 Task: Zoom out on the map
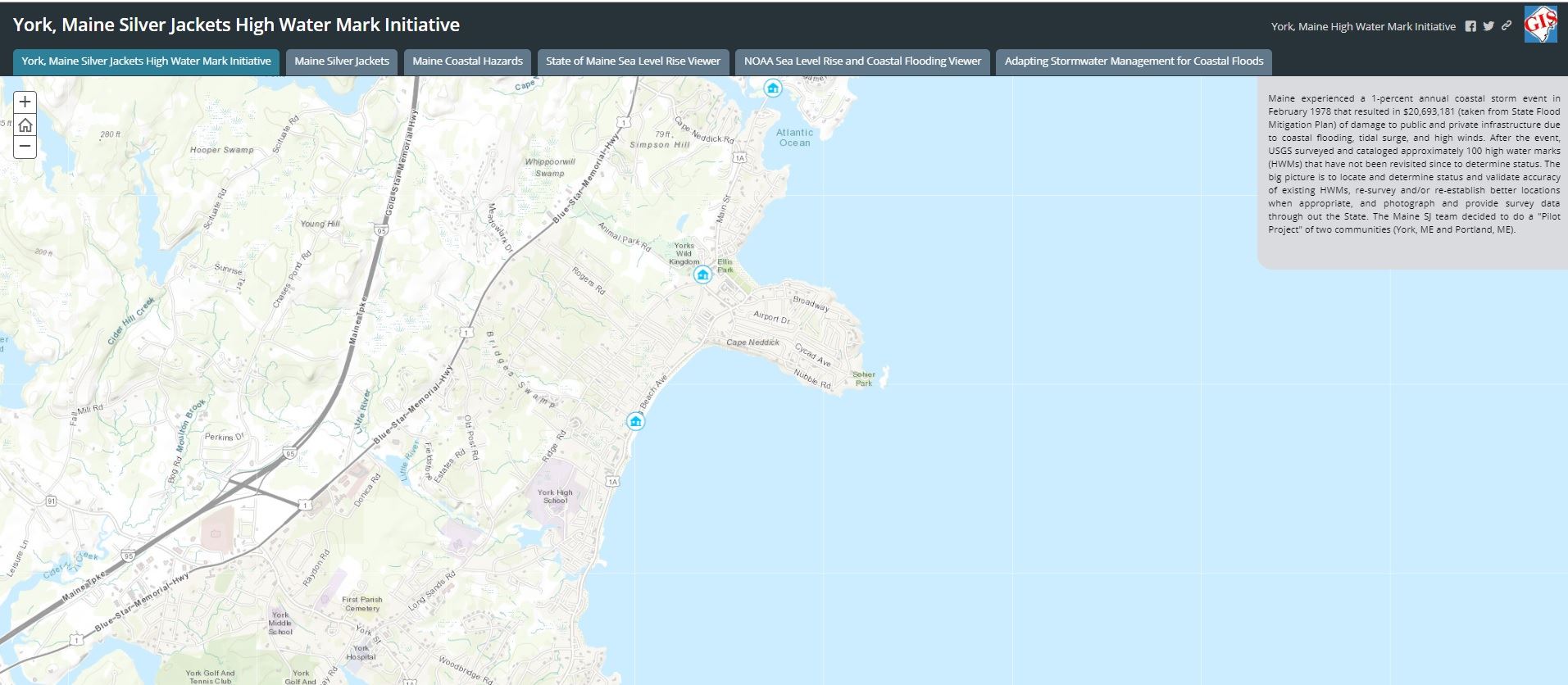click(x=25, y=147)
